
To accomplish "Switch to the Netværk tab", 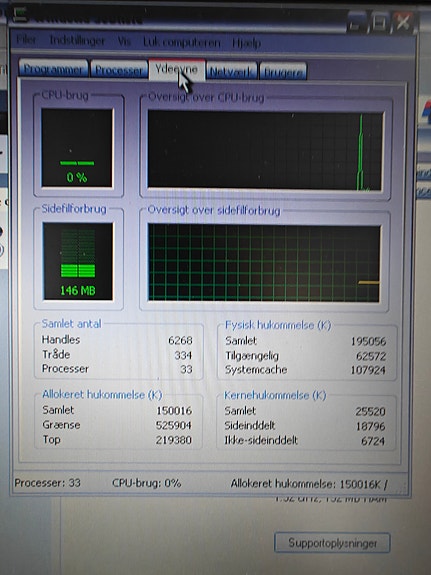I will (231, 71).
